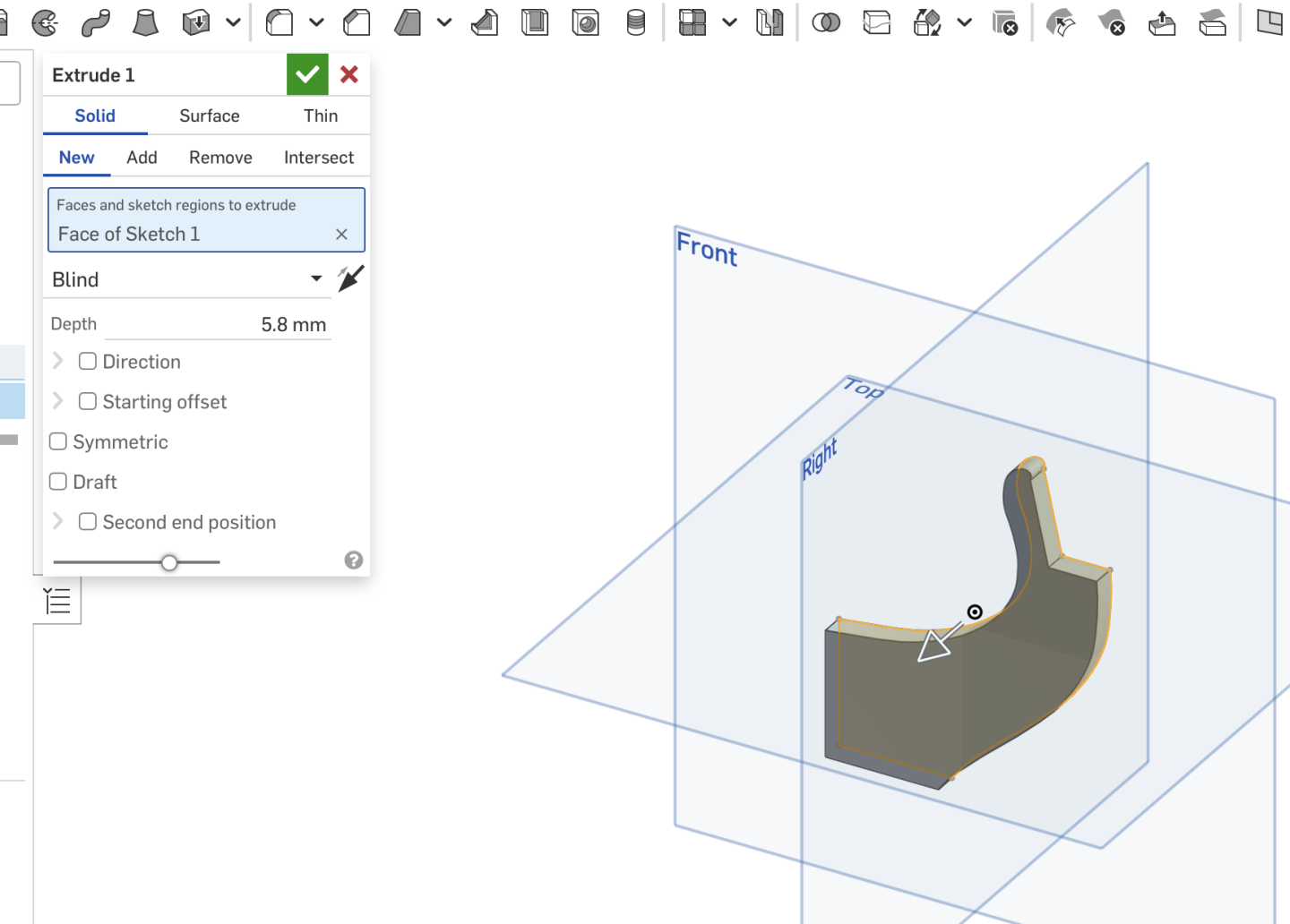Select the Shell tool
1290x924 pixels.
tap(535, 22)
